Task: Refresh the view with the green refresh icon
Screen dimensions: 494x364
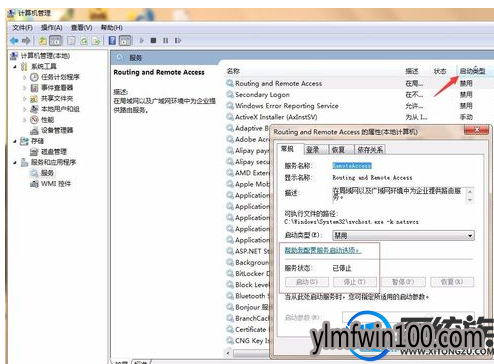Action: coord(84,41)
